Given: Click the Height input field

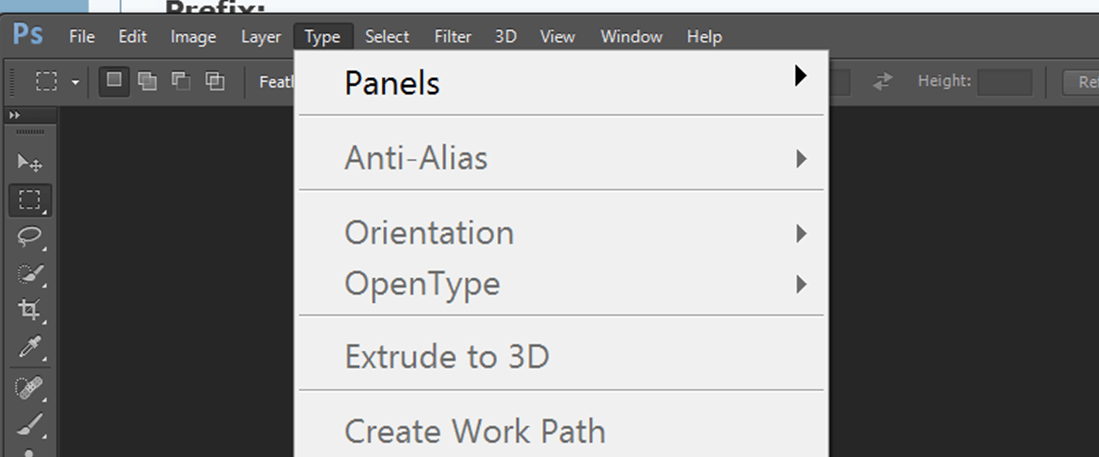Looking at the screenshot, I should [x=1004, y=82].
